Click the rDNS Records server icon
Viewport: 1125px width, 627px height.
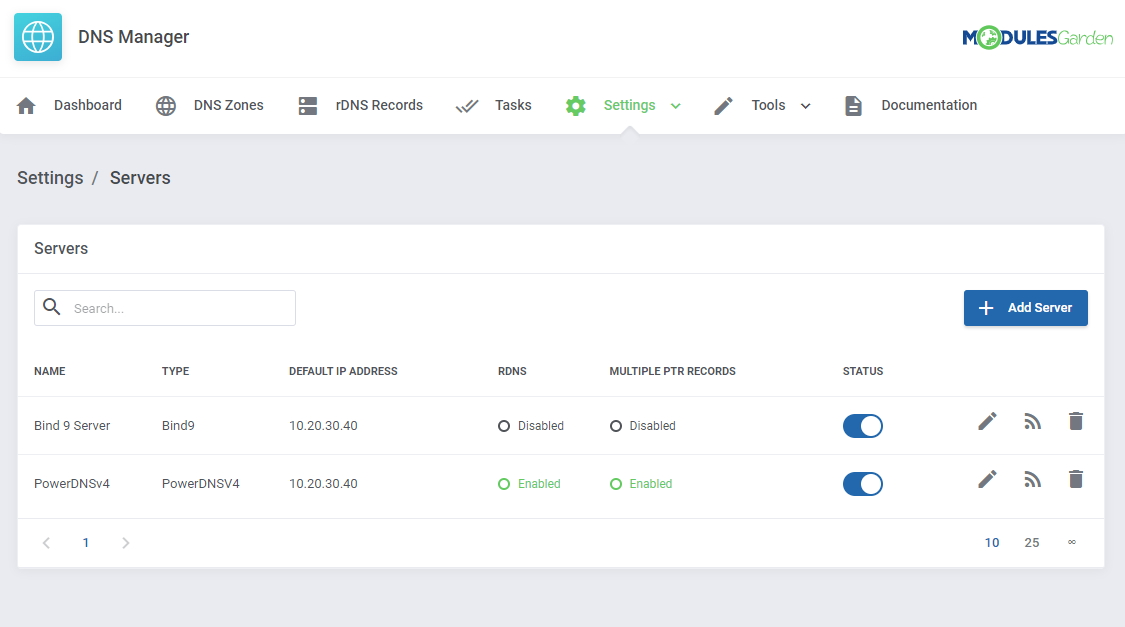pyautogui.click(x=308, y=105)
